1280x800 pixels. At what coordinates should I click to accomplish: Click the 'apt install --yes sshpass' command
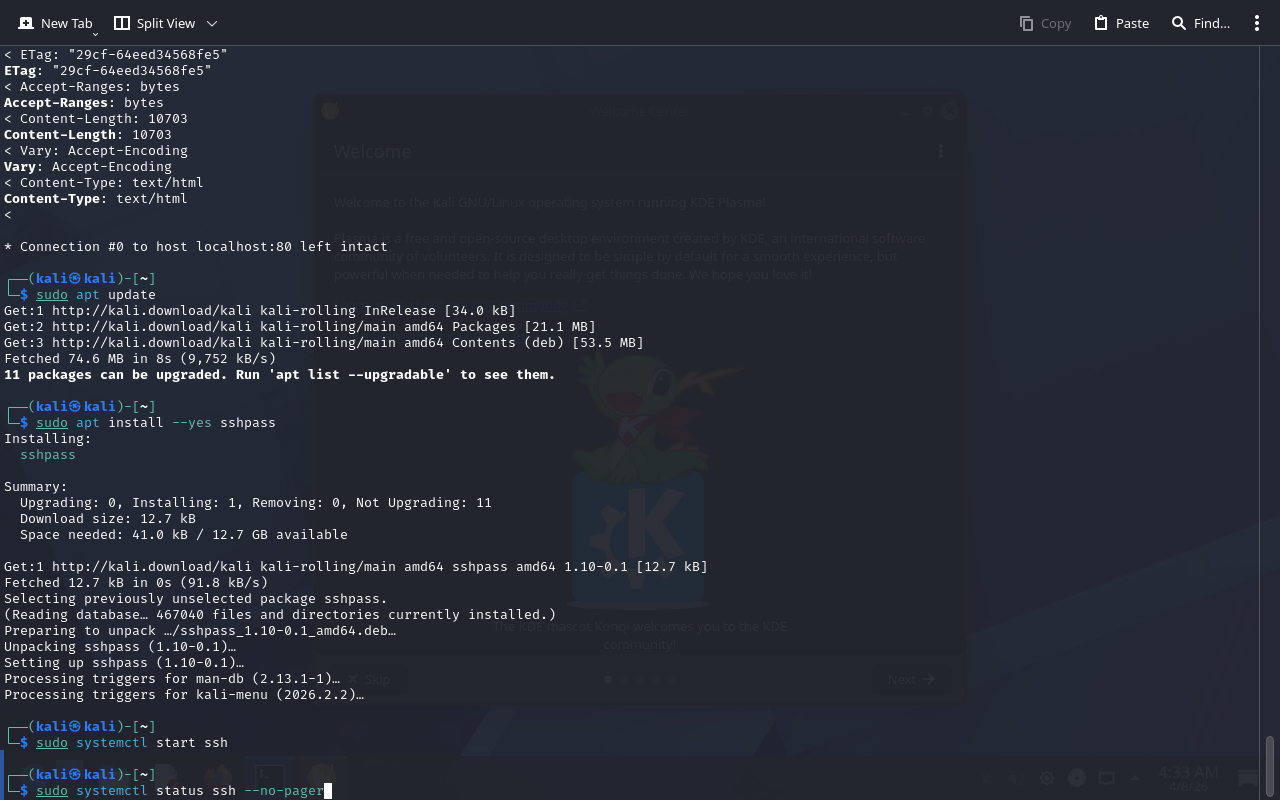(x=156, y=423)
